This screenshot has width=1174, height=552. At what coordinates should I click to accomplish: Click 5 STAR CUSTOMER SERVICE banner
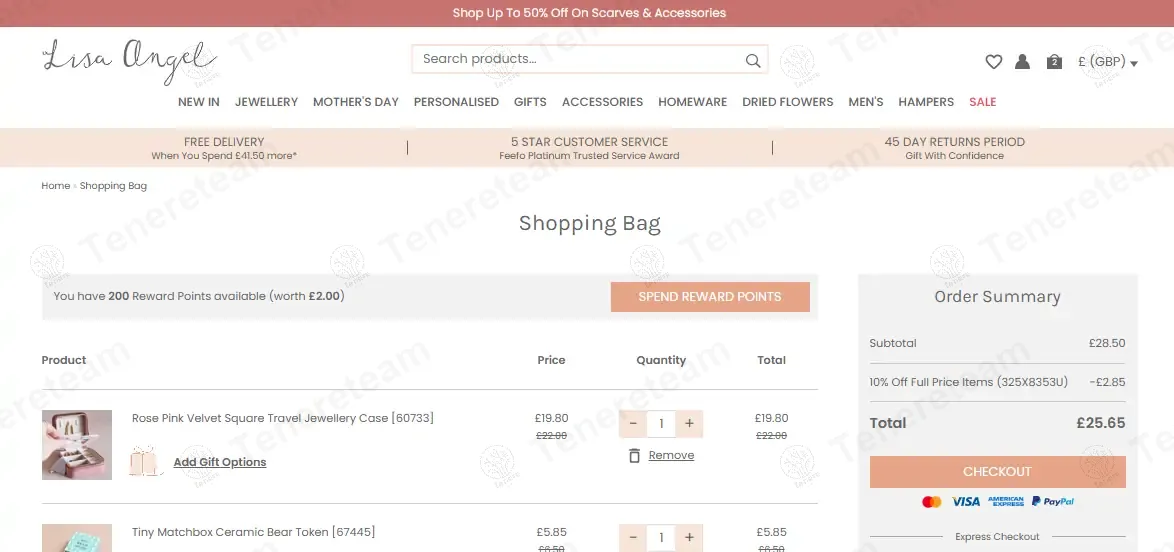click(589, 148)
